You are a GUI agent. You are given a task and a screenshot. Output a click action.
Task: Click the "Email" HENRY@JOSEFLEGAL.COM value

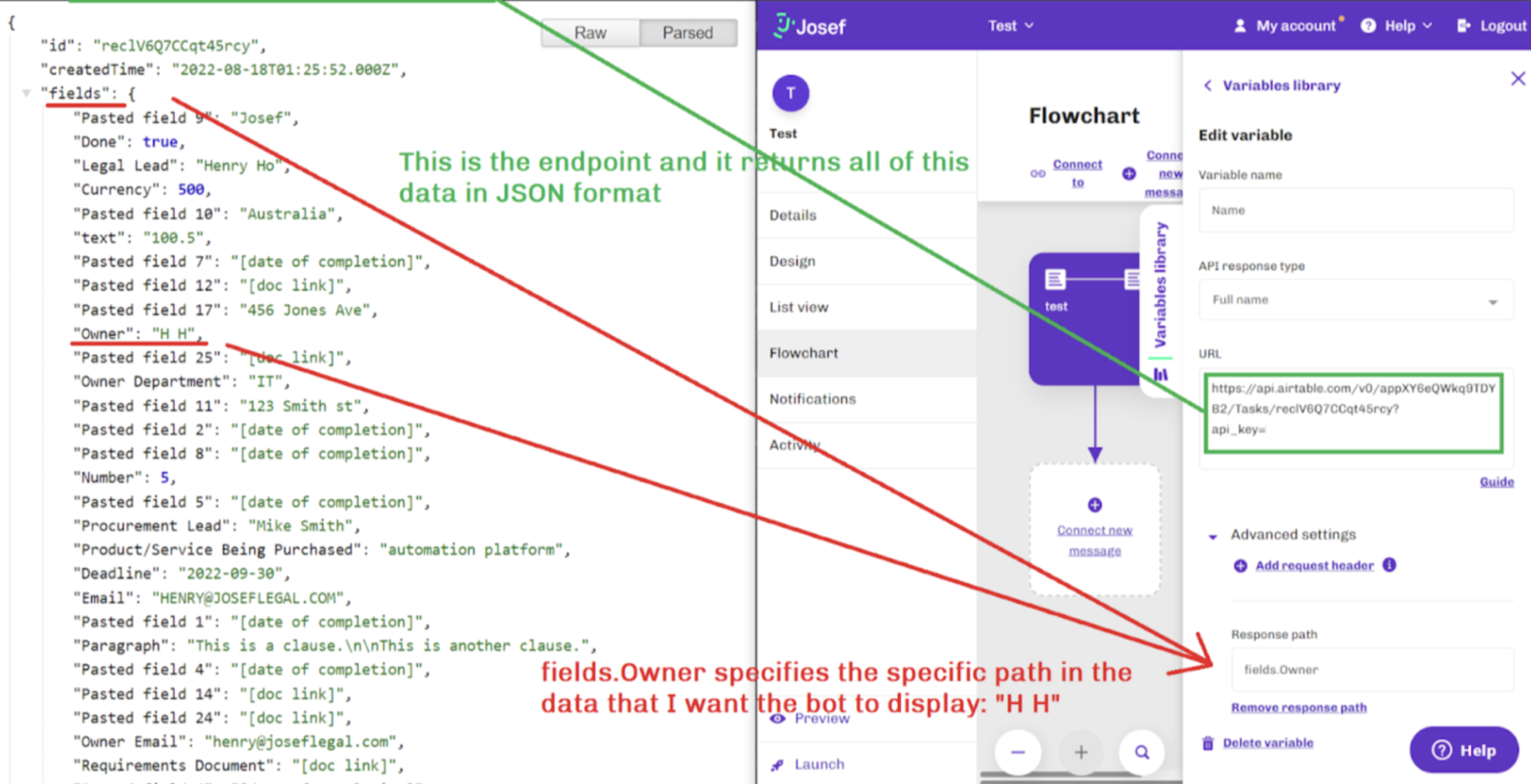[251, 598]
